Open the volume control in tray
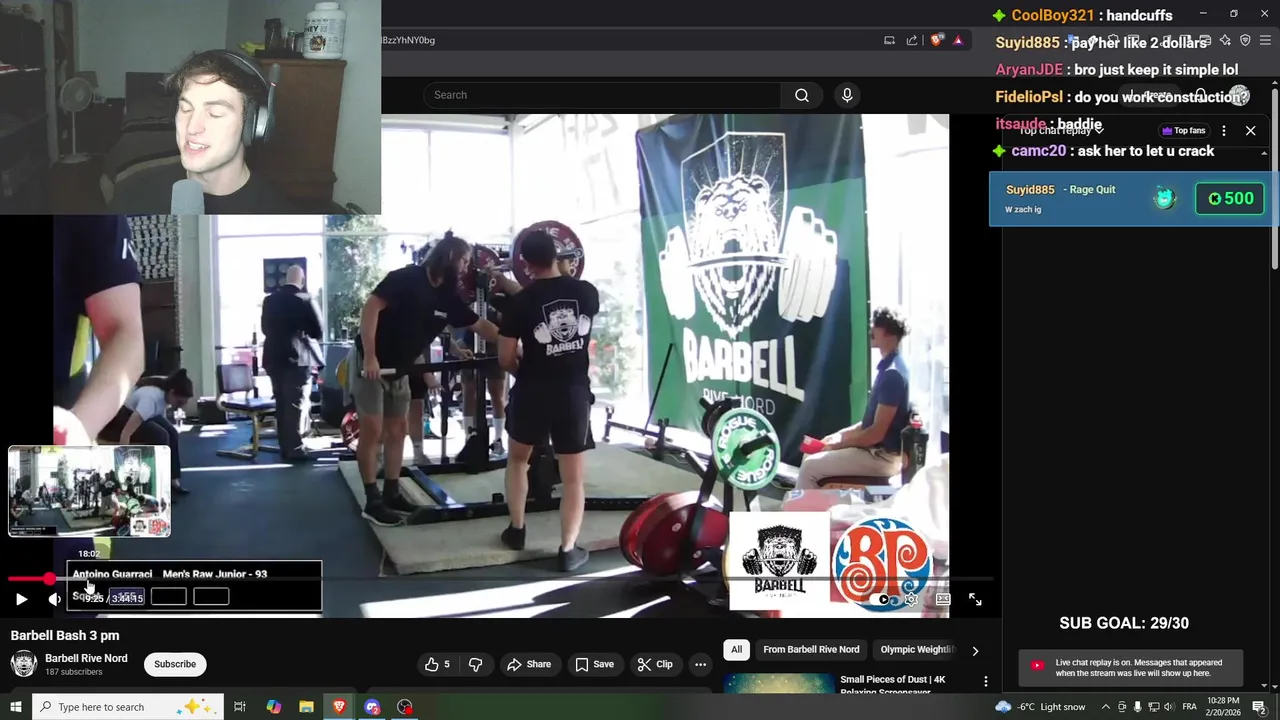This screenshot has height=720, width=1280. (x=1167, y=707)
